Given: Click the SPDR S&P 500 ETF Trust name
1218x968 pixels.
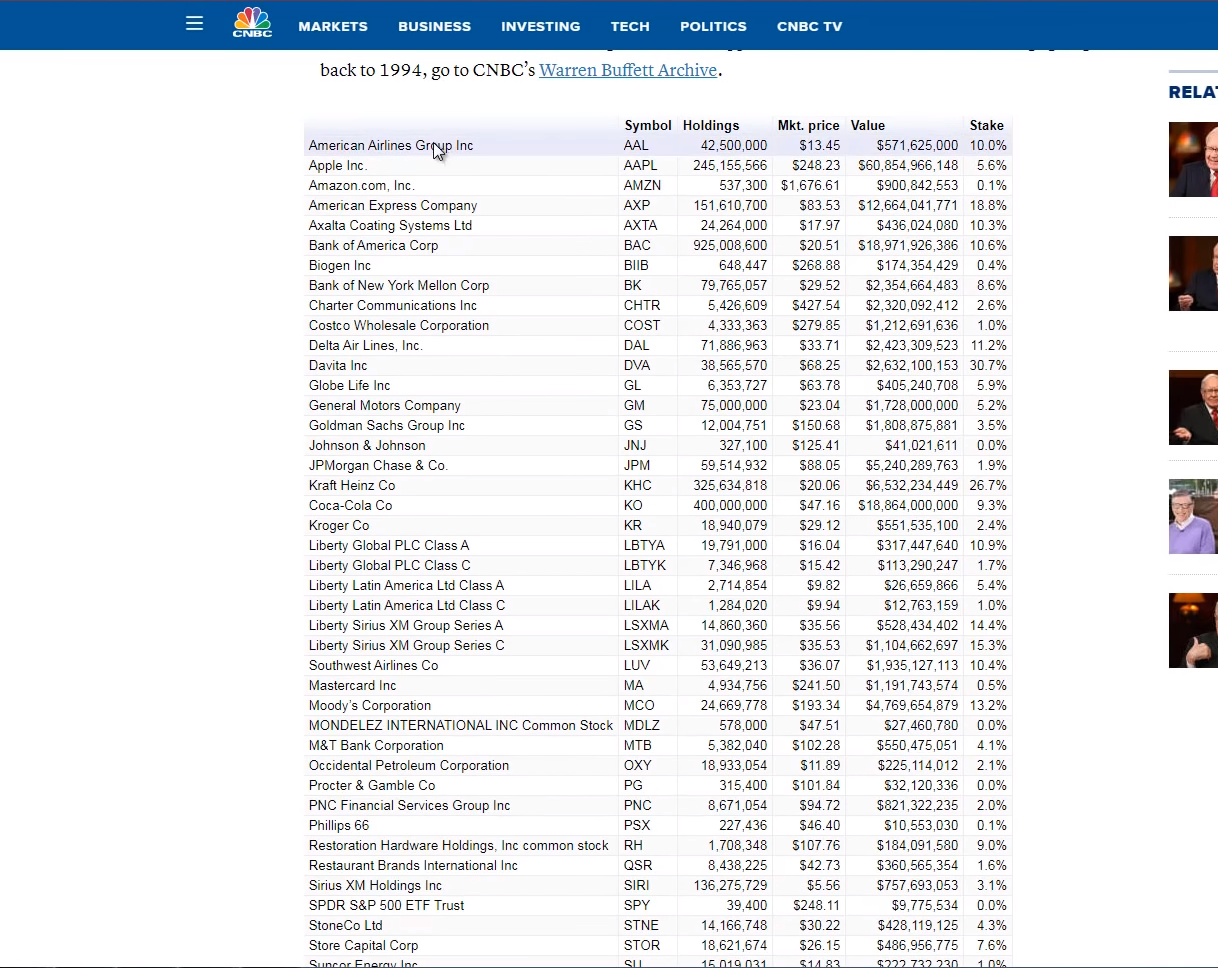Looking at the screenshot, I should coord(386,905).
